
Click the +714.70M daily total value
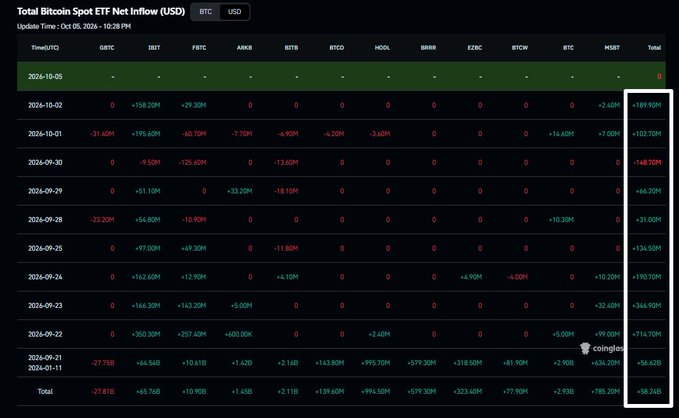tap(647, 334)
